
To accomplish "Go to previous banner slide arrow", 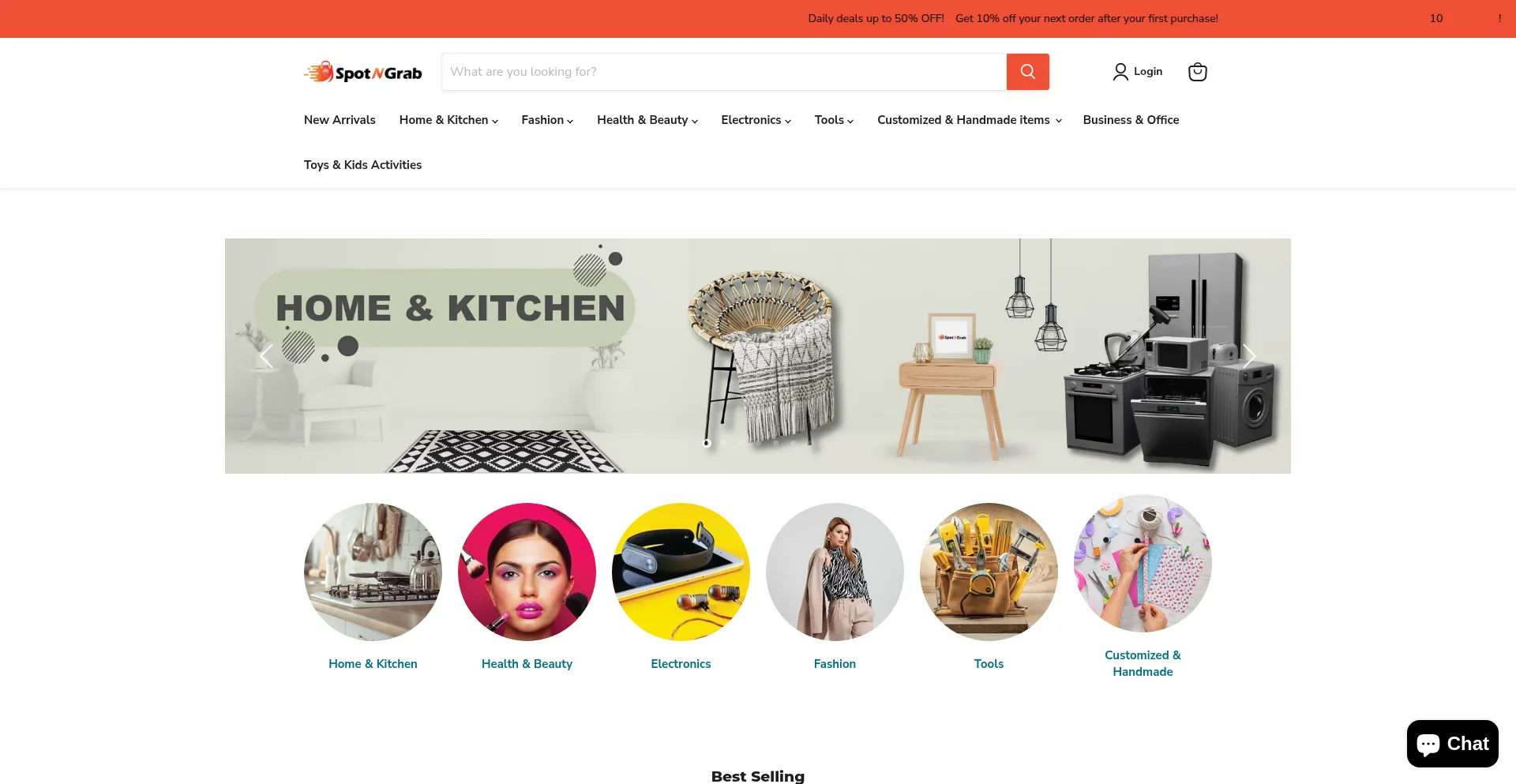I will 266,356.
